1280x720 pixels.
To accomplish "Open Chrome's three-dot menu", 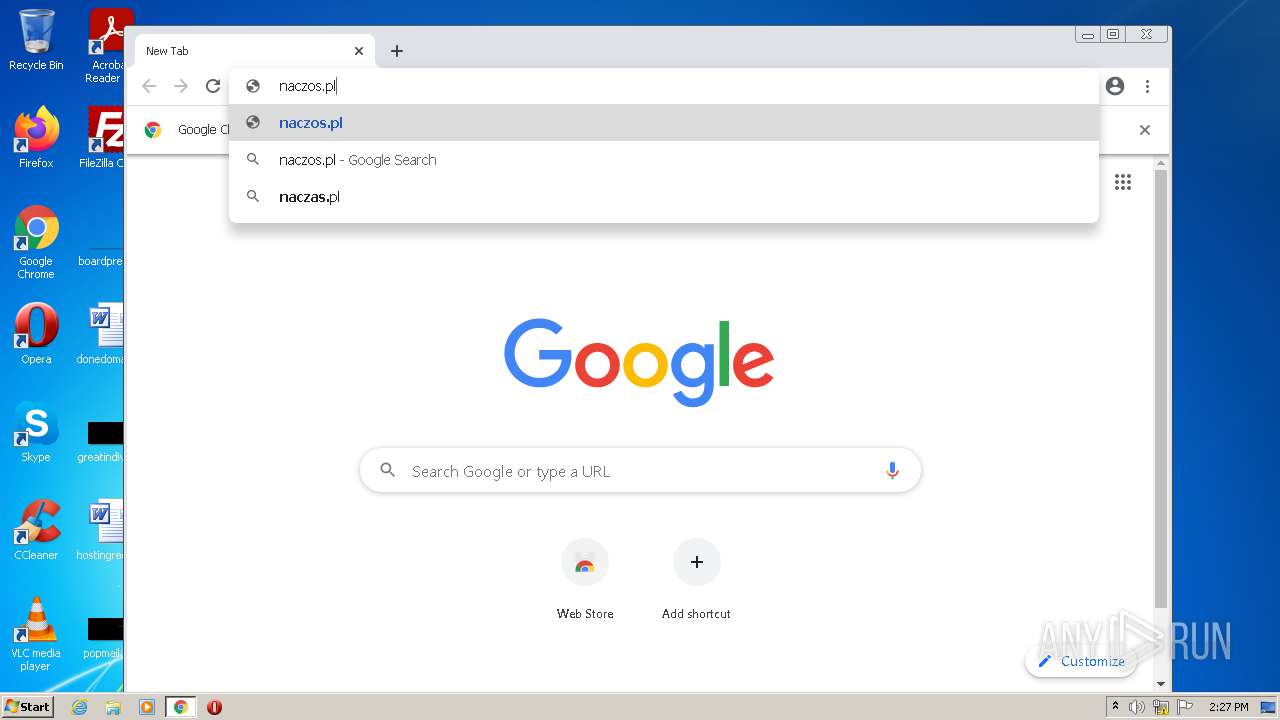I will pyautogui.click(x=1147, y=86).
